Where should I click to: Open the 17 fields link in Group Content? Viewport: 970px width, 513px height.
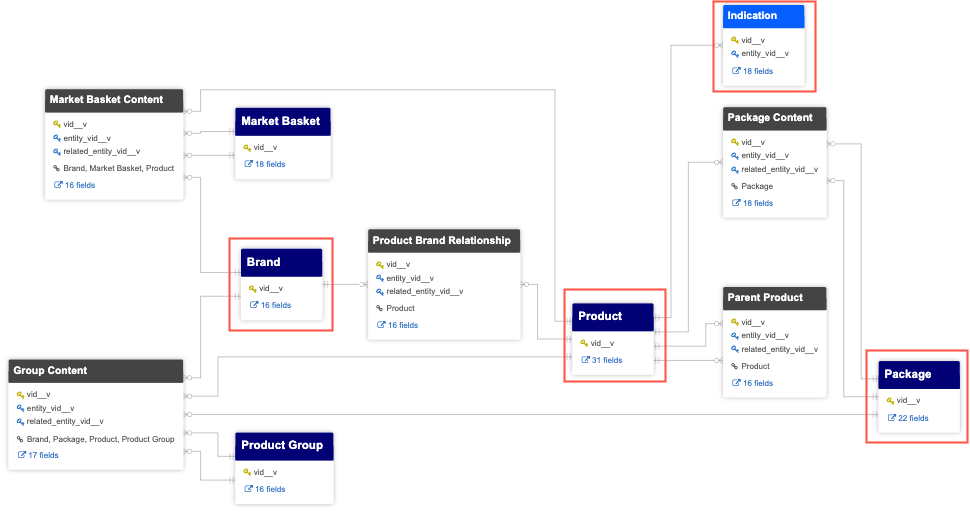(x=41, y=455)
